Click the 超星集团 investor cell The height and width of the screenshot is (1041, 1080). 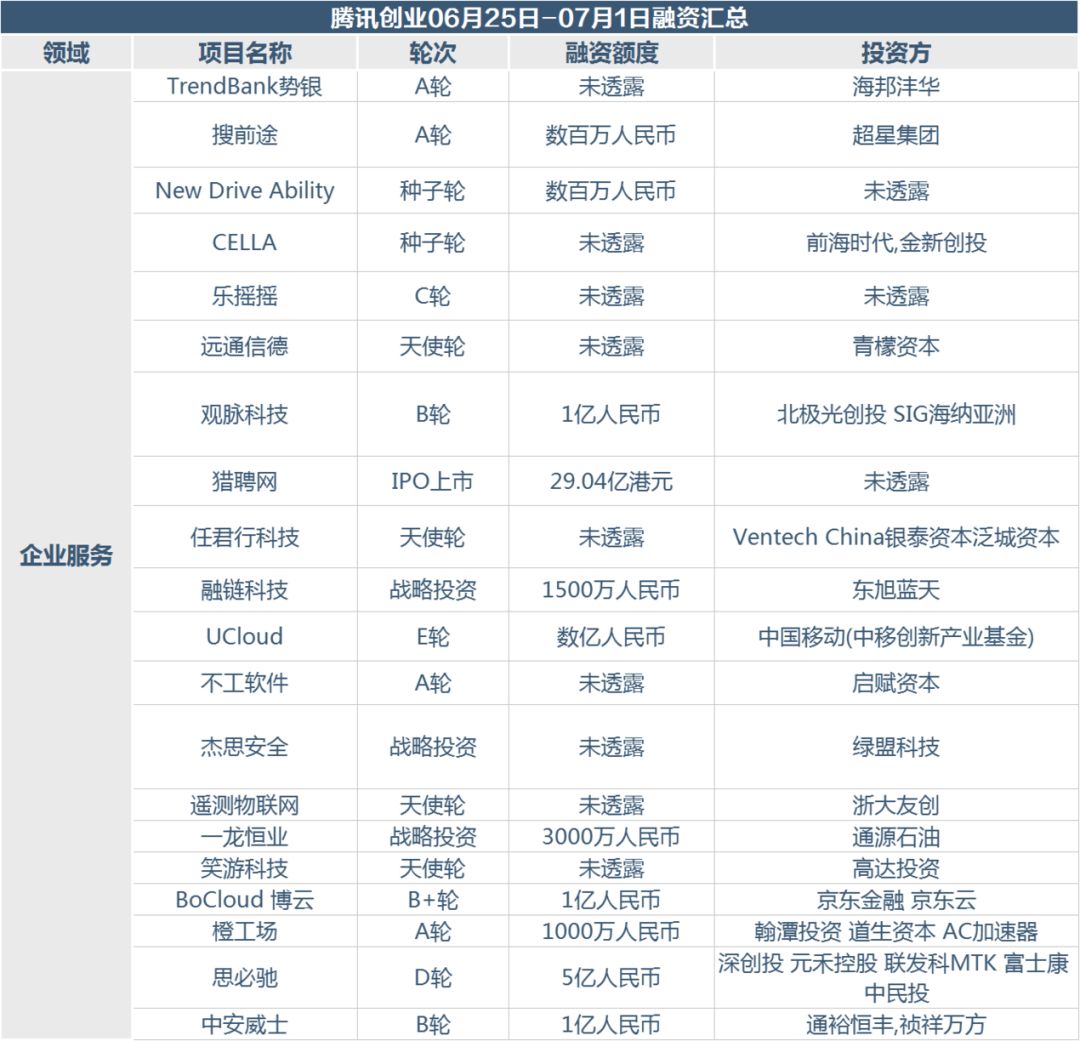[x=896, y=135]
